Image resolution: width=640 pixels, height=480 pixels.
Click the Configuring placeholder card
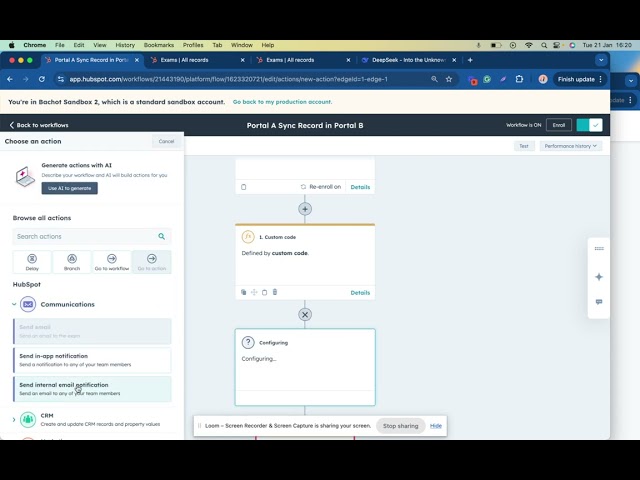pyautogui.click(x=305, y=367)
